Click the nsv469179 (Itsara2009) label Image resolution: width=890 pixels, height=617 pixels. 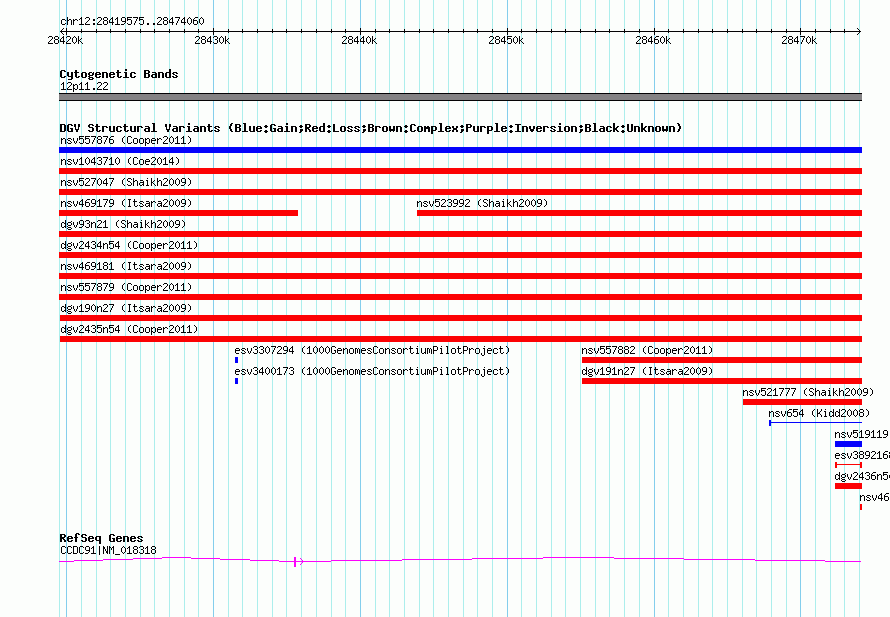(126, 203)
